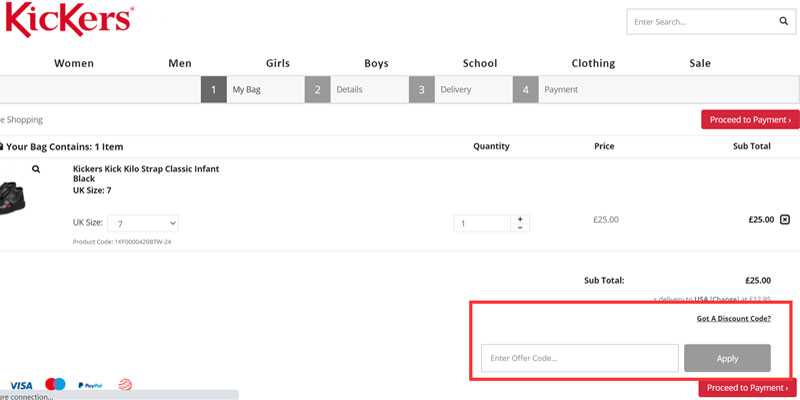
Task: Open the Sale menu
Action: (700, 63)
